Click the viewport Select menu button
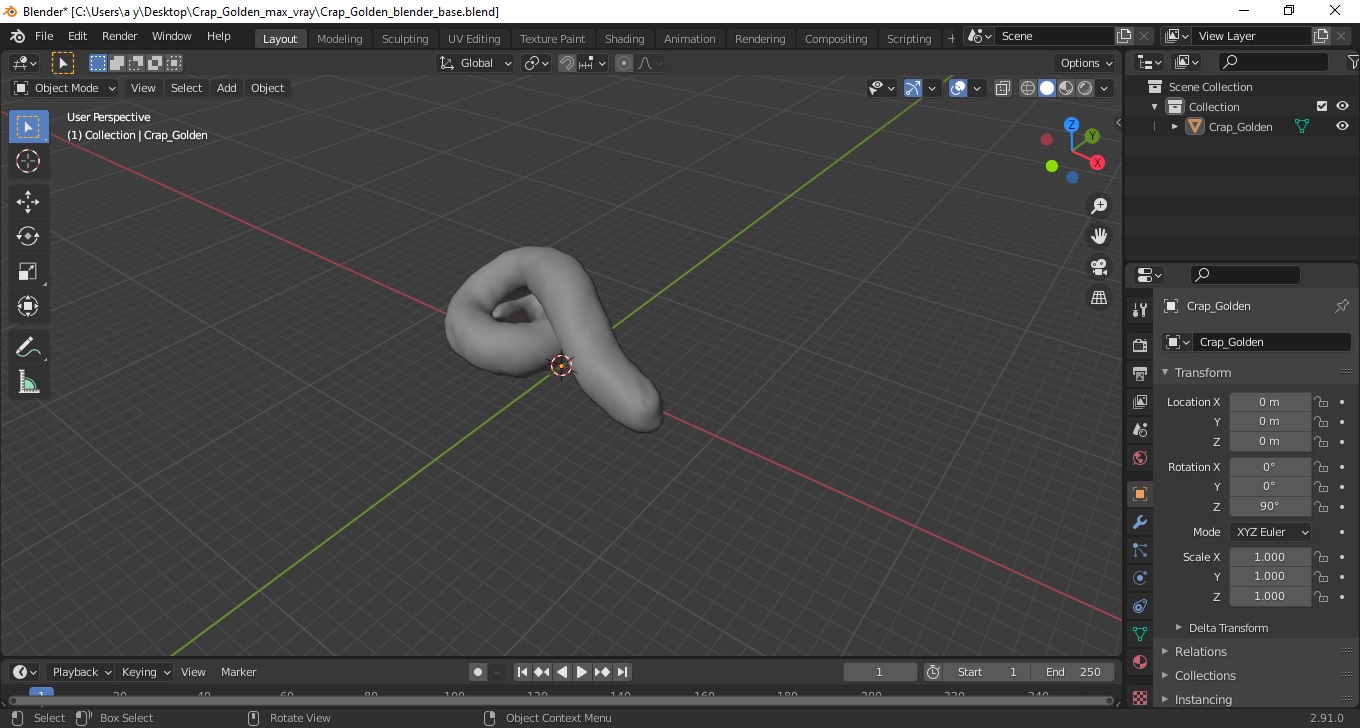The image size is (1360, 728). point(186,88)
